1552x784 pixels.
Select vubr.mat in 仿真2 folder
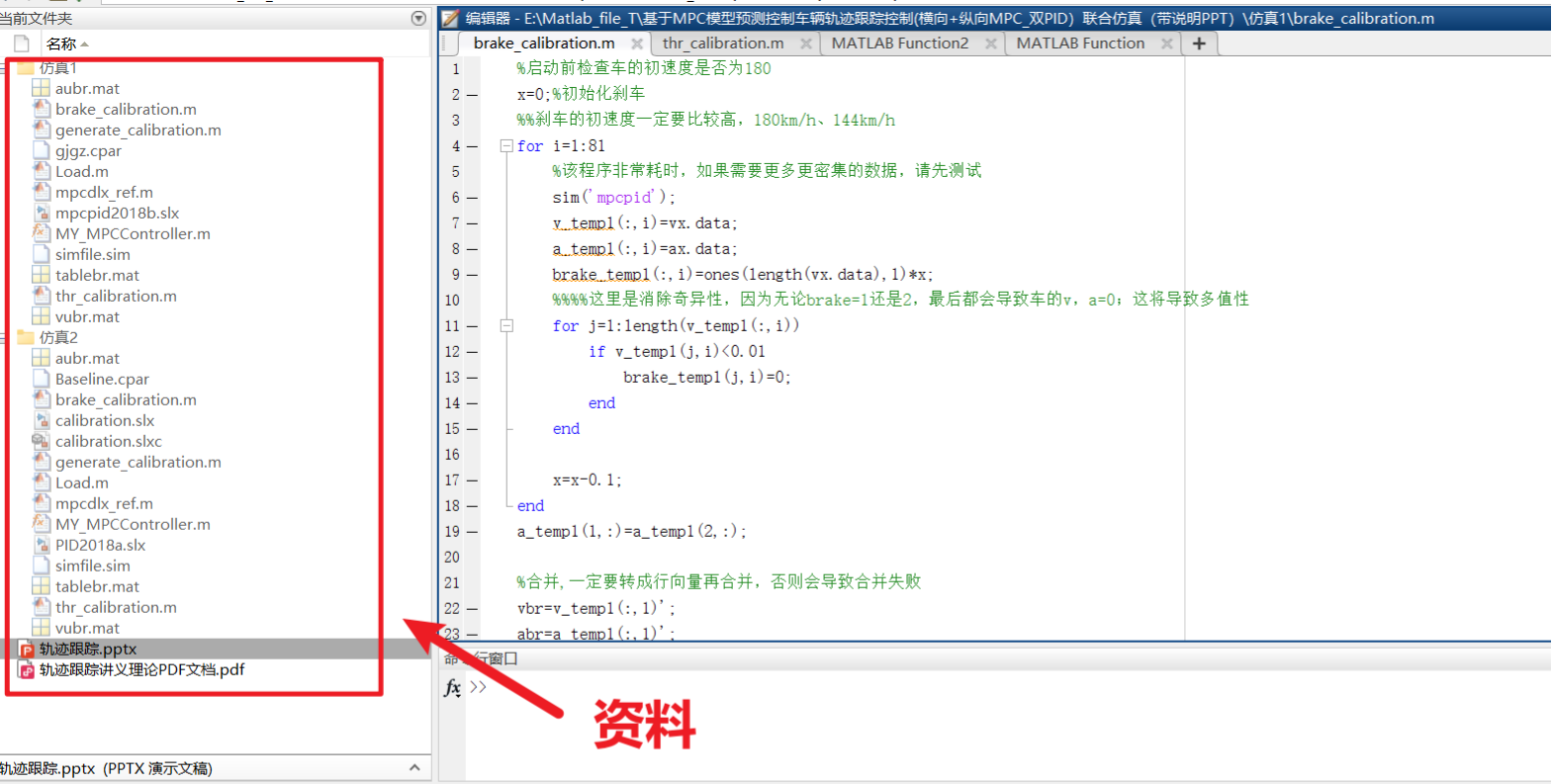87,628
